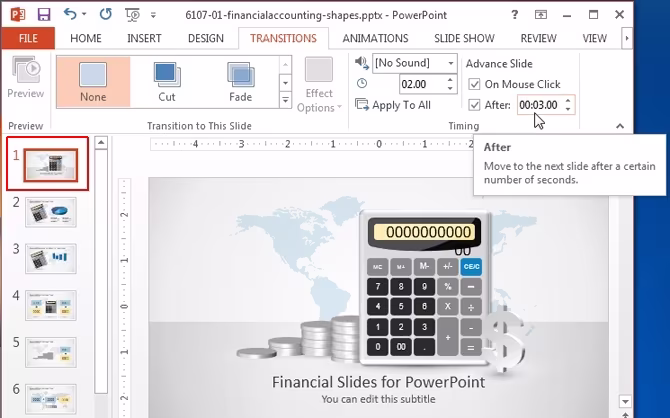Screen dimensions: 670x418
Task: Click the transition sound speaker icon
Action: pos(361,63)
